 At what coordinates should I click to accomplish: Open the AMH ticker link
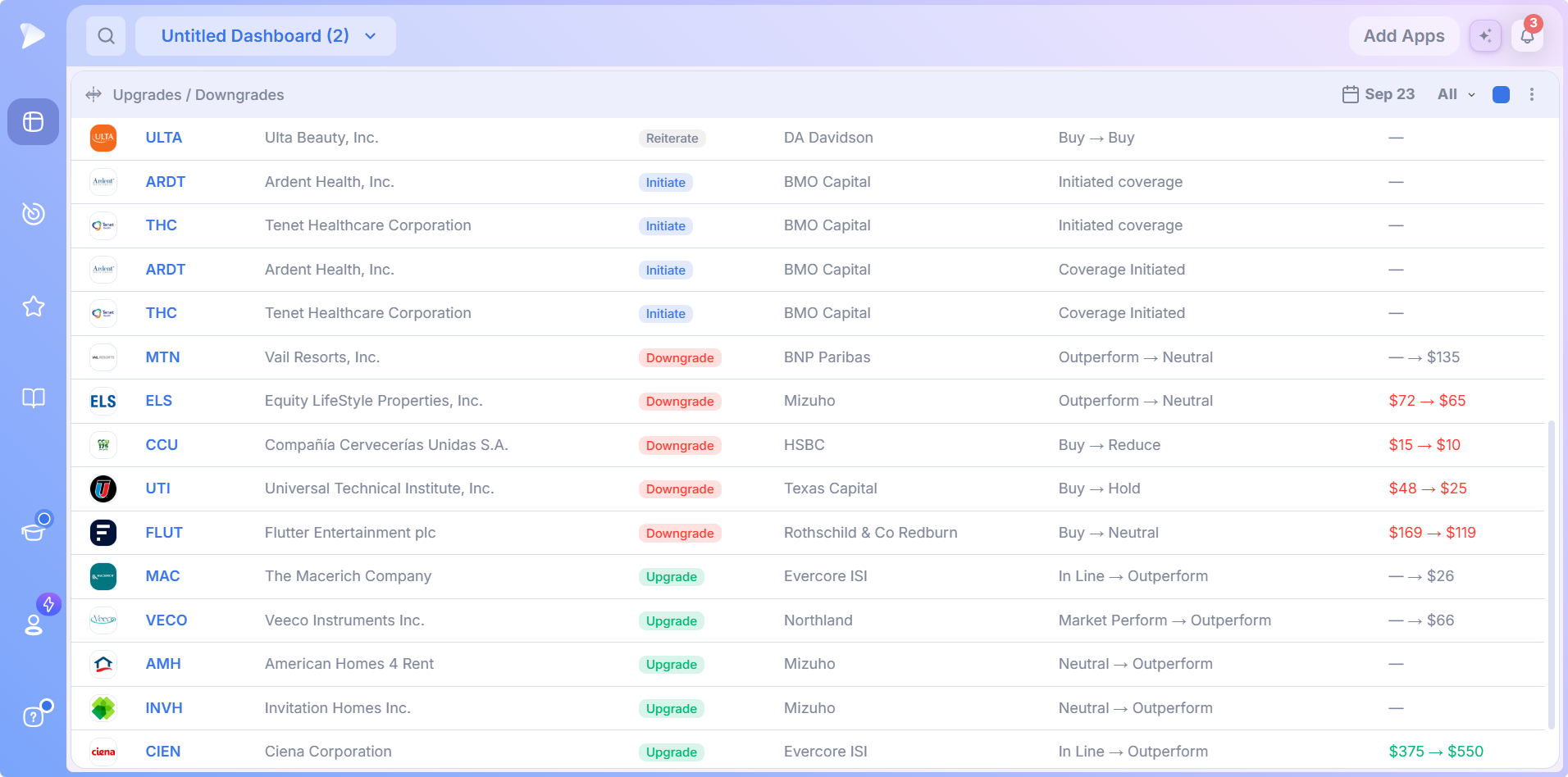click(163, 664)
